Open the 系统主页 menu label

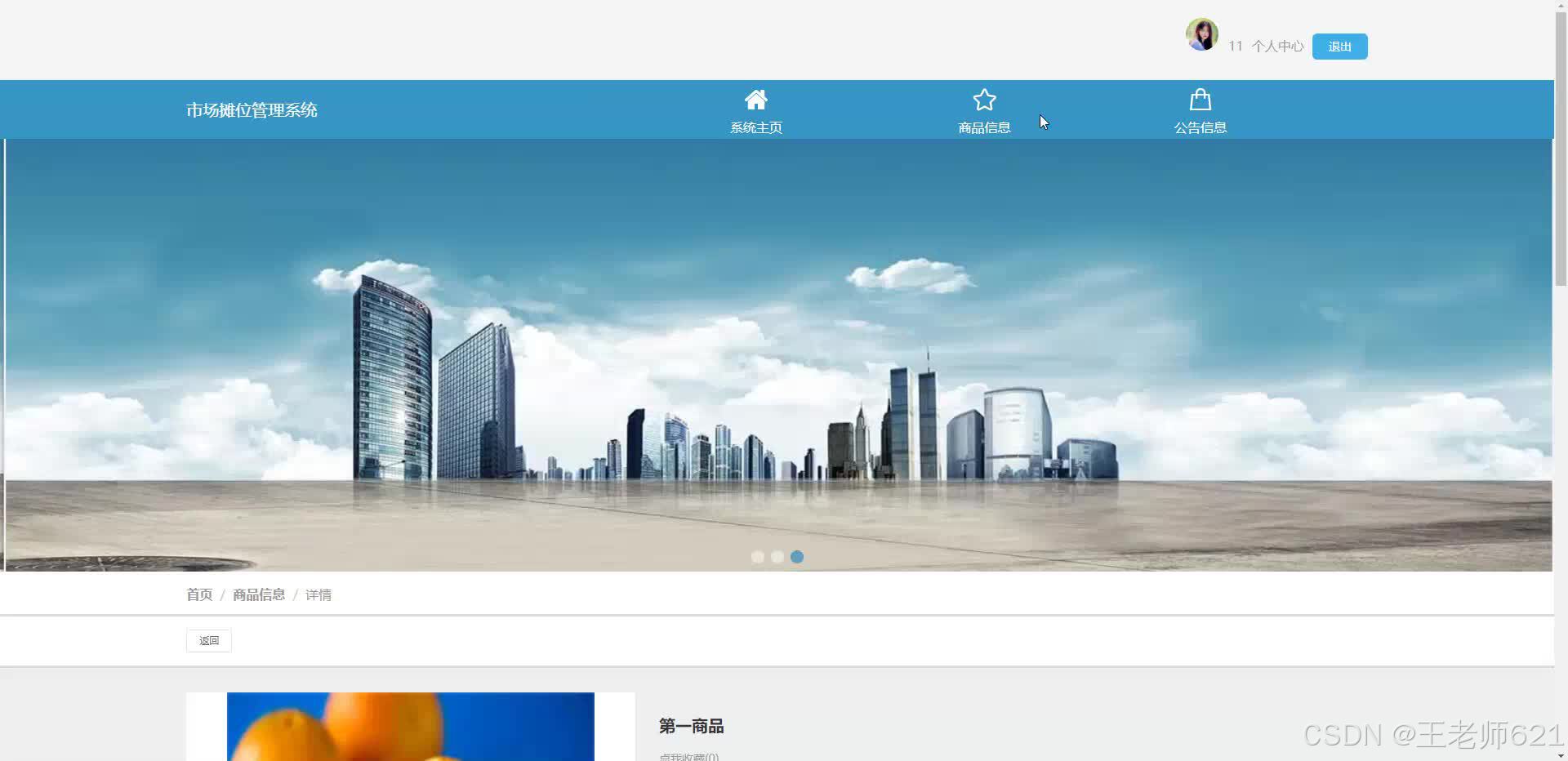point(755,127)
